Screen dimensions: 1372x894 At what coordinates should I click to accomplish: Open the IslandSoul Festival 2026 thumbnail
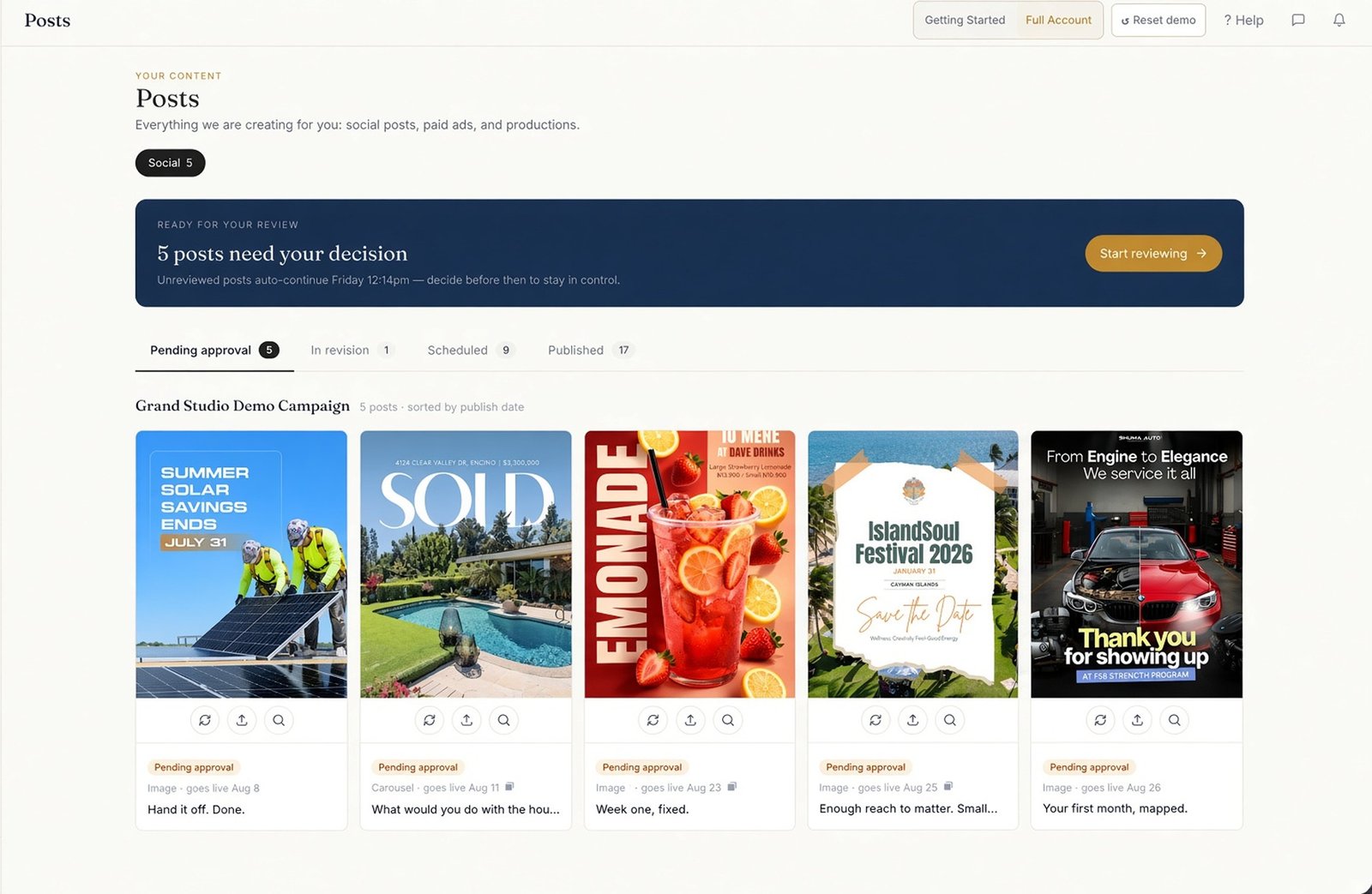[x=913, y=564]
